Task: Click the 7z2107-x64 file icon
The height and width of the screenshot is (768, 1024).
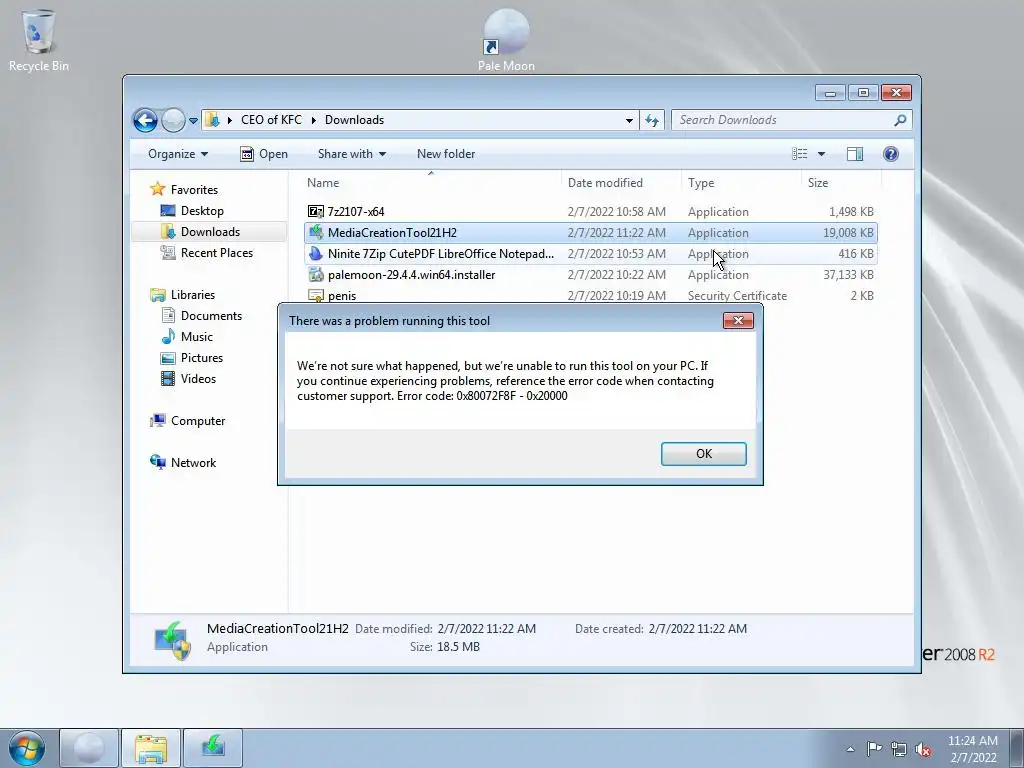Action: (315, 211)
